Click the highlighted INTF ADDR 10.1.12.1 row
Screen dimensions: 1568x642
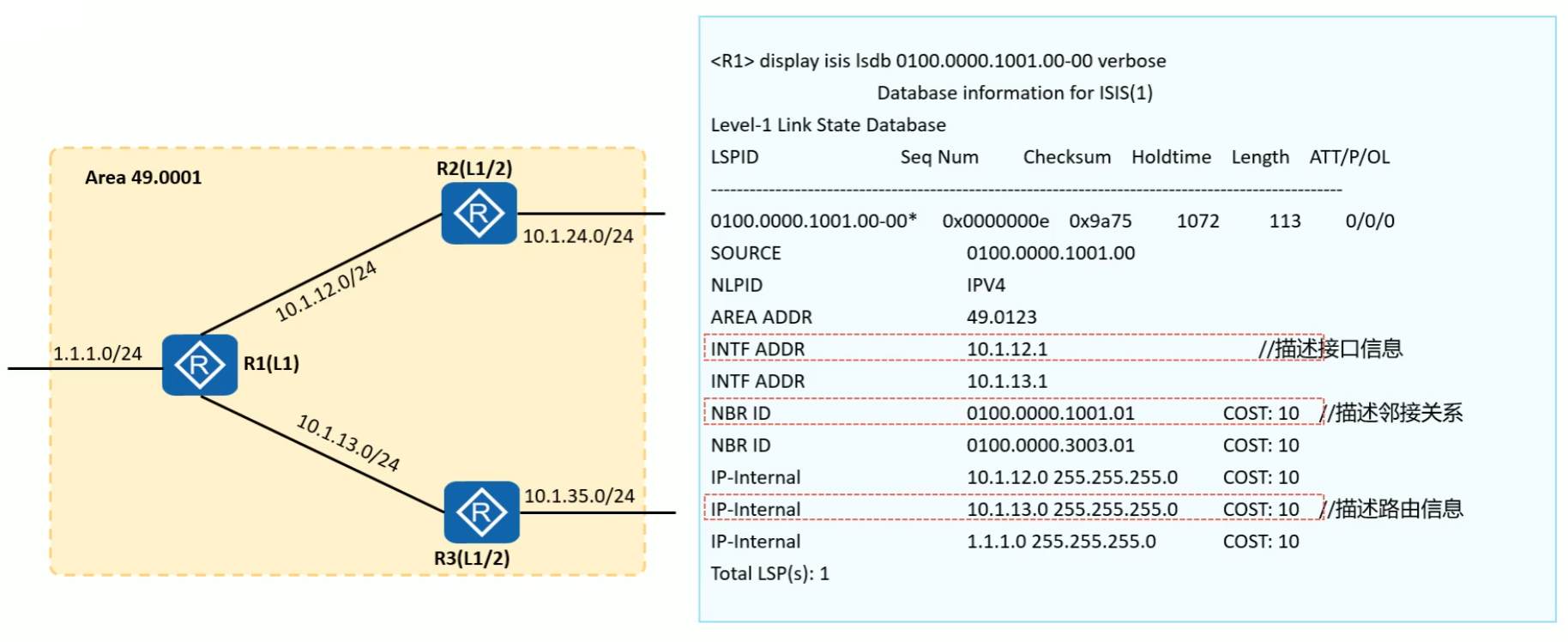click(x=1012, y=348)
